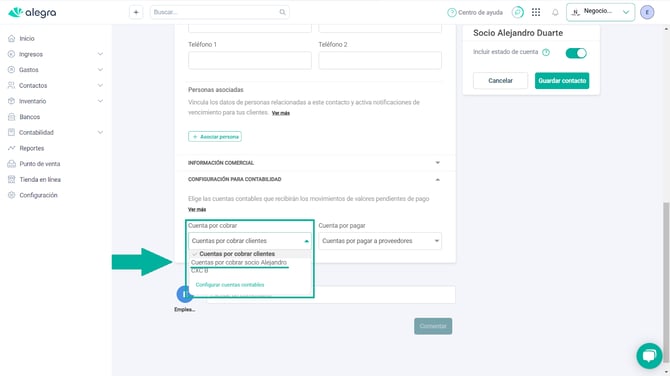Click the plus quick-create icon in top bar
This screenshot has width=670, height=376.
click(136, 12)
